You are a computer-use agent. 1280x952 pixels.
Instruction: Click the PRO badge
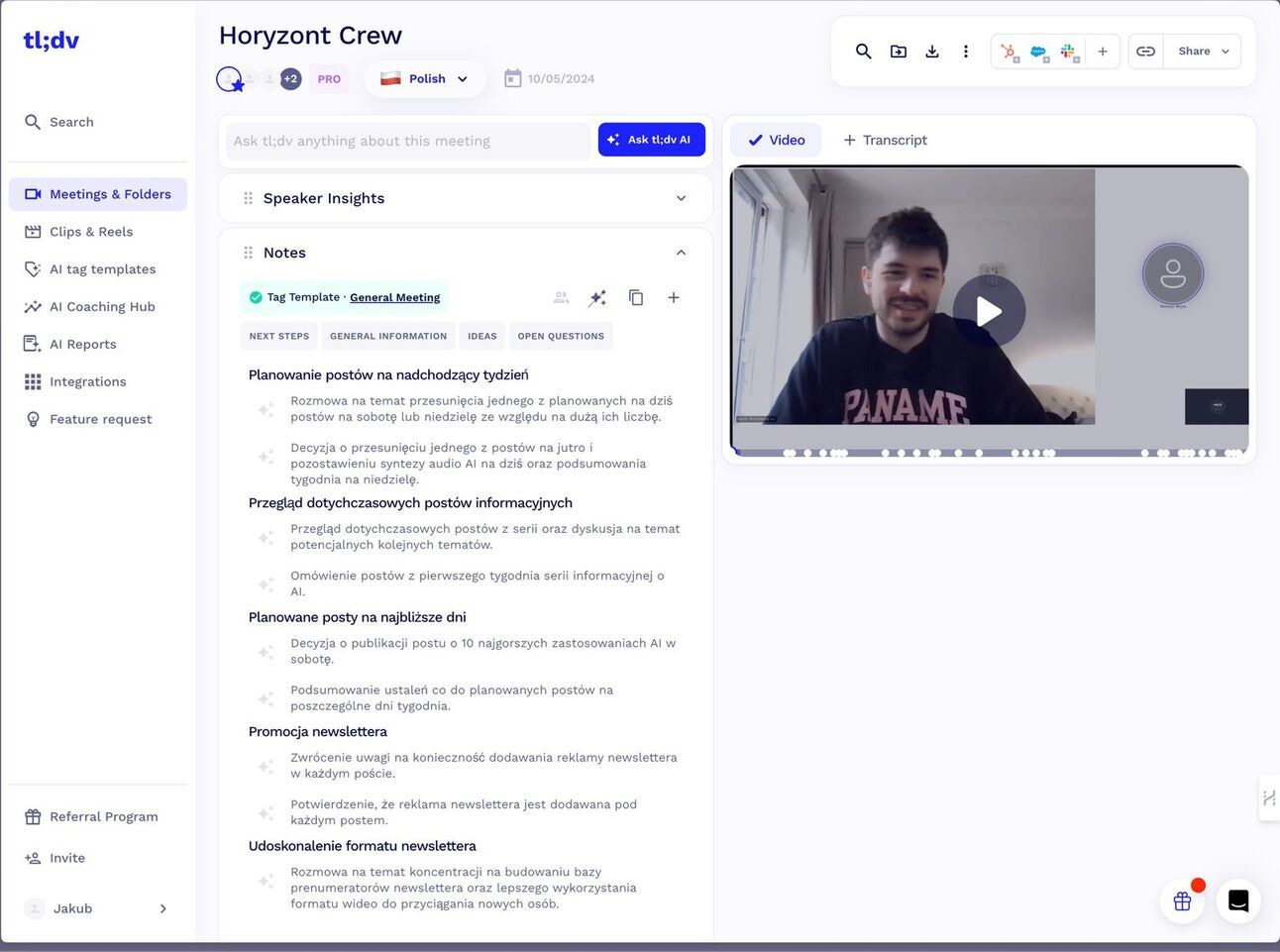click(x=329, y=79)
